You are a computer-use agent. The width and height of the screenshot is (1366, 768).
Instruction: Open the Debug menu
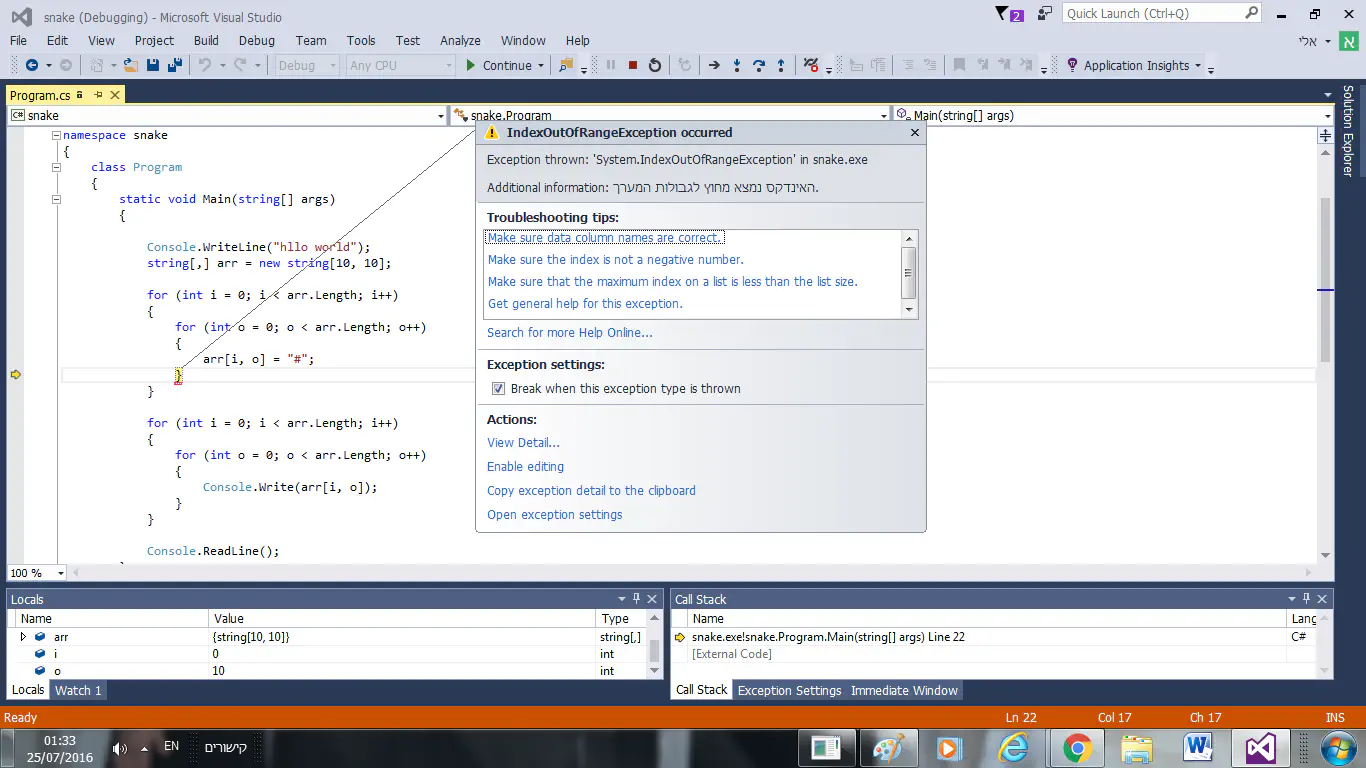pos(256,41)
